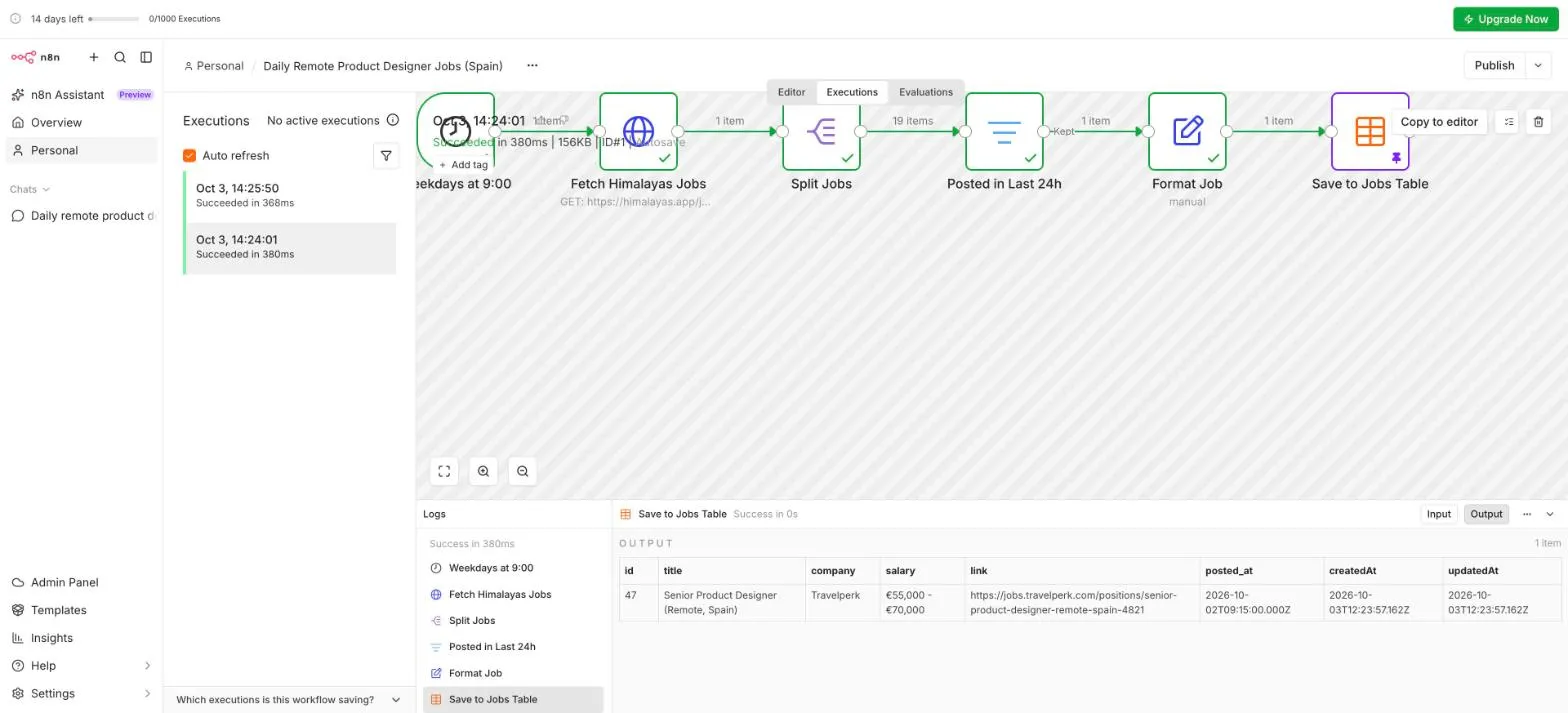Click the n8n logo in sidebar

(35, 57)
